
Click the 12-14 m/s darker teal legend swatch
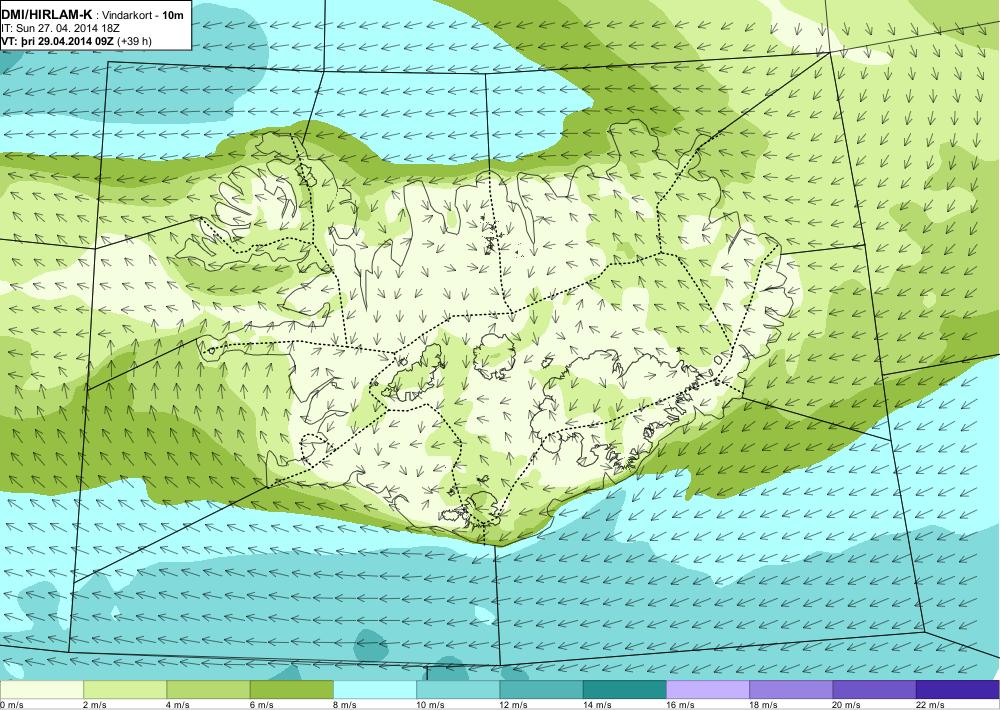tap(541, 689)
